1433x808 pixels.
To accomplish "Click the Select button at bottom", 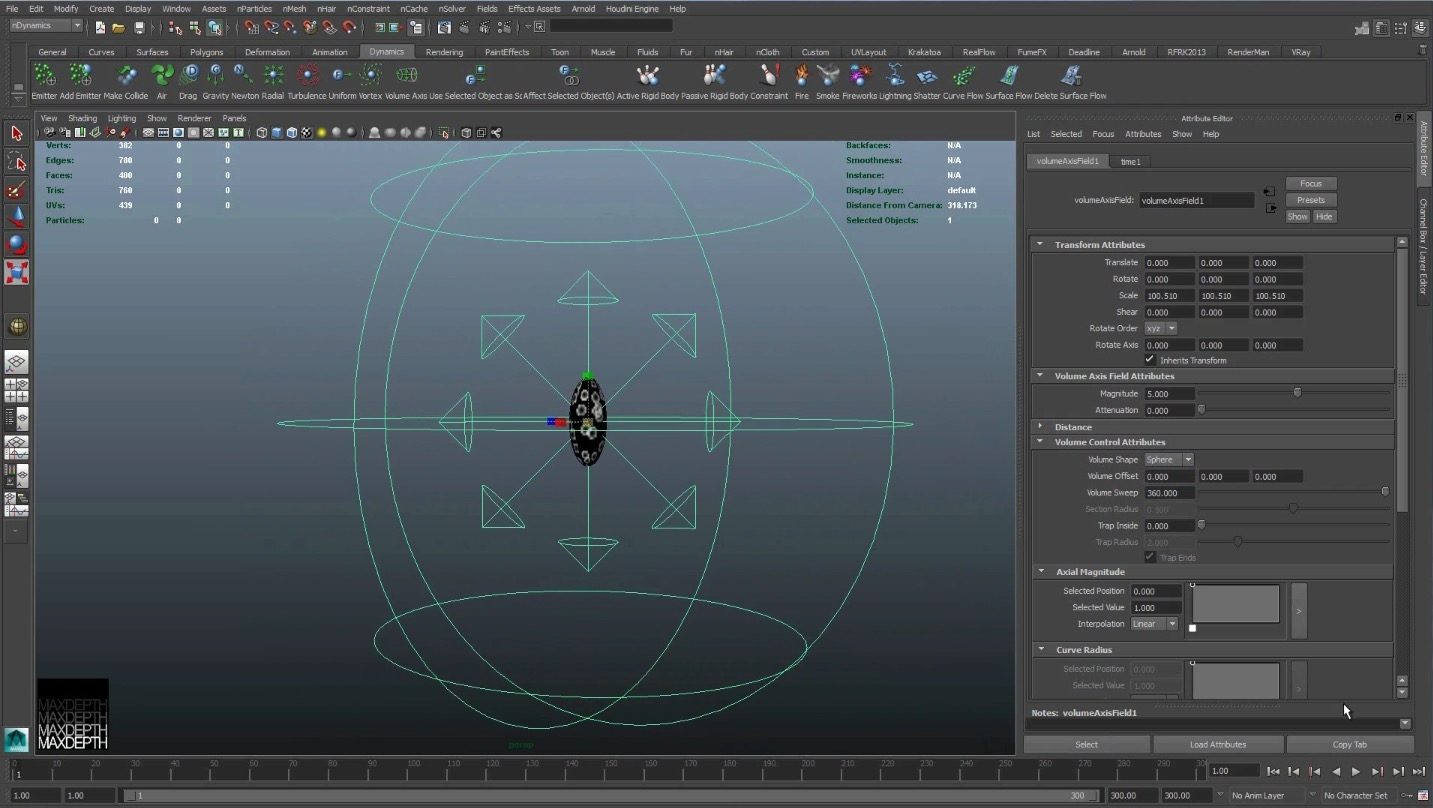I will (x=1086, y=745).
